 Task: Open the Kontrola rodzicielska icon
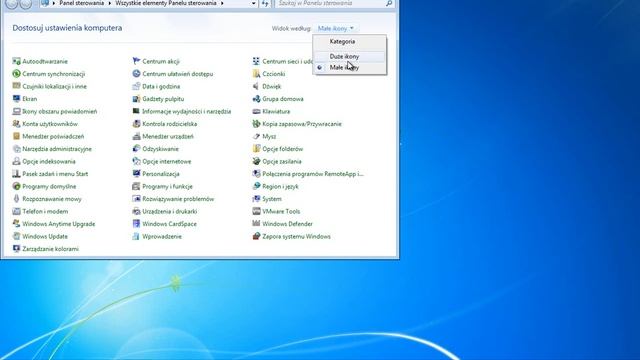(x=136, y=124)
